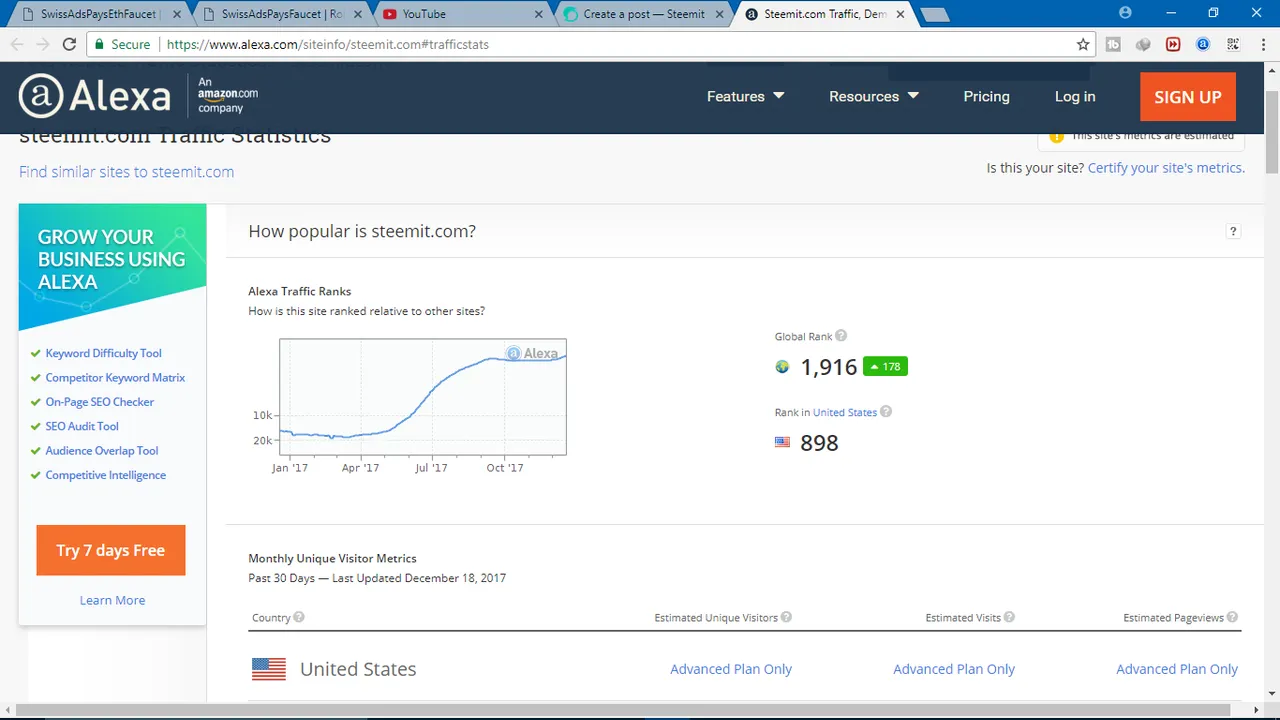Expand the Resources dropdown menu
The width and height of the screenshot is (1280, 720).
tap(873, 96)
